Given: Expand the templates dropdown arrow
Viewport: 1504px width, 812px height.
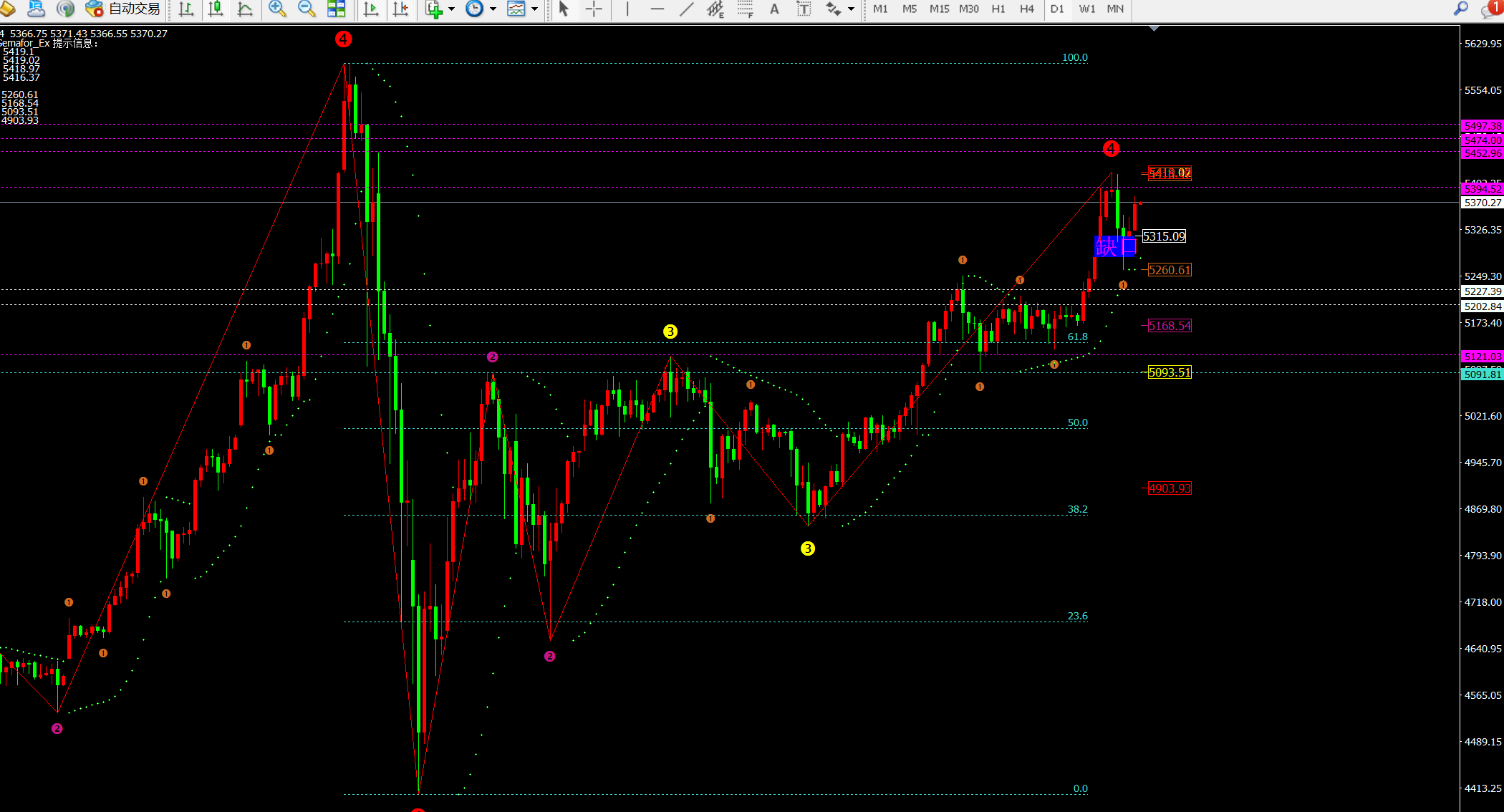Looking at the screenshot, I should [x=534, y=9].
